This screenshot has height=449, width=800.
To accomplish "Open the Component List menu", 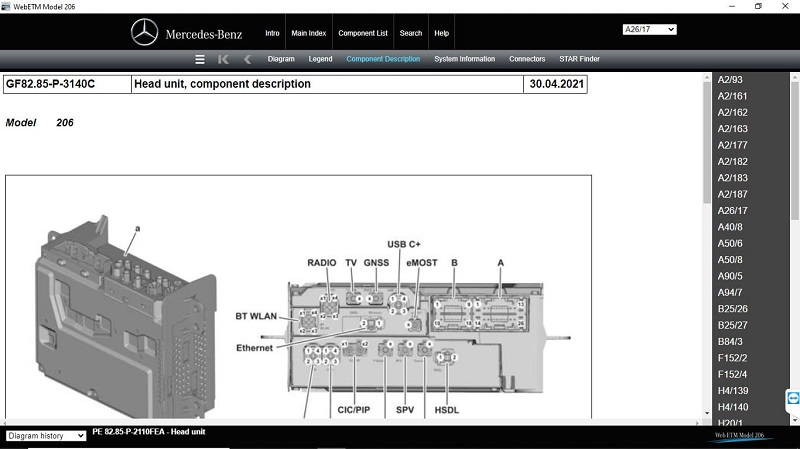I will pos(363,33).
